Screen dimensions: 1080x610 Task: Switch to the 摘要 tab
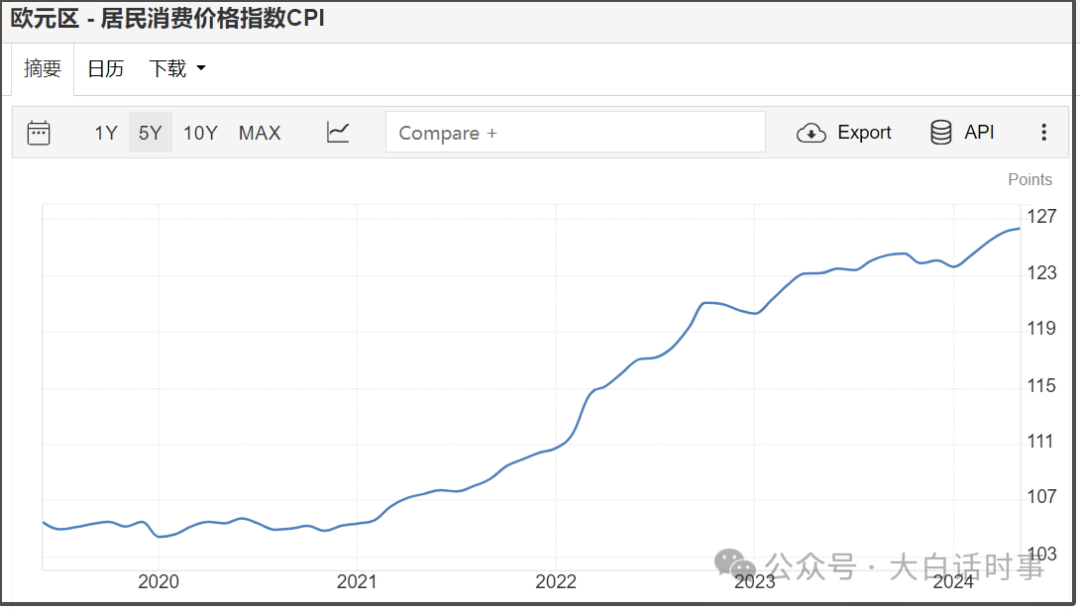coord(43,69)
